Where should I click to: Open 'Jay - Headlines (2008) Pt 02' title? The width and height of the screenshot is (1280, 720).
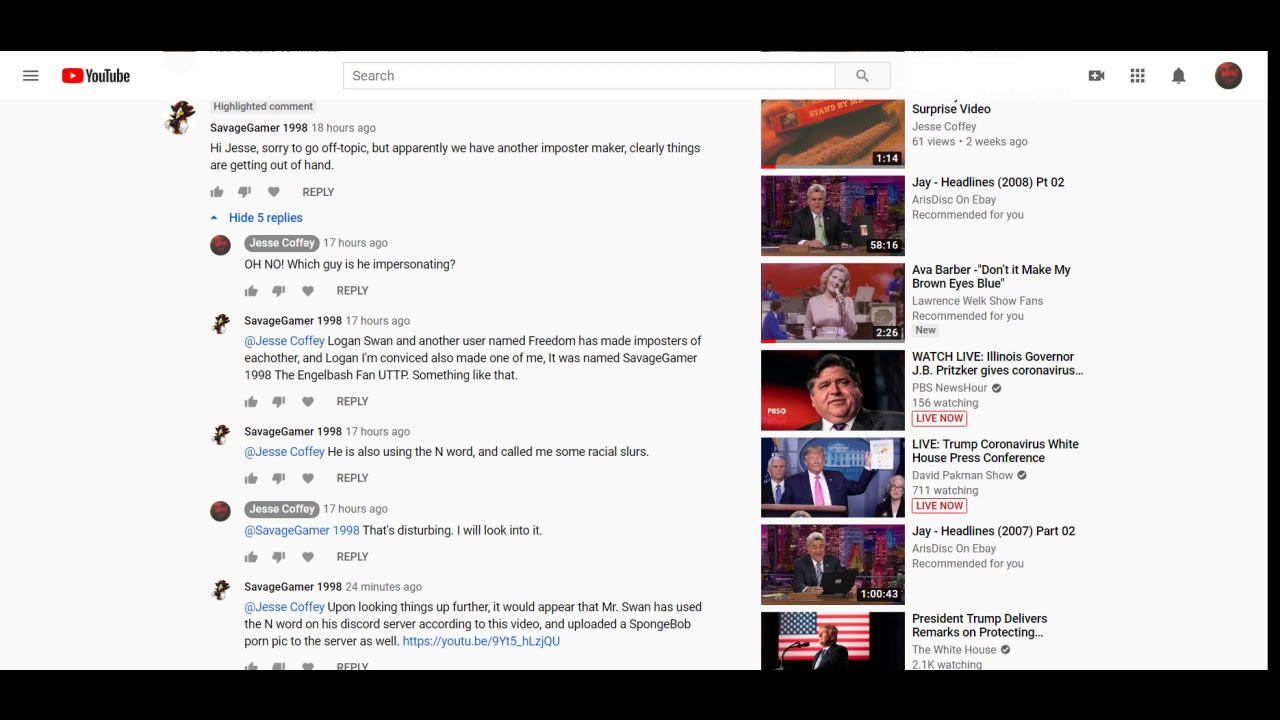(x=988, y=183)
